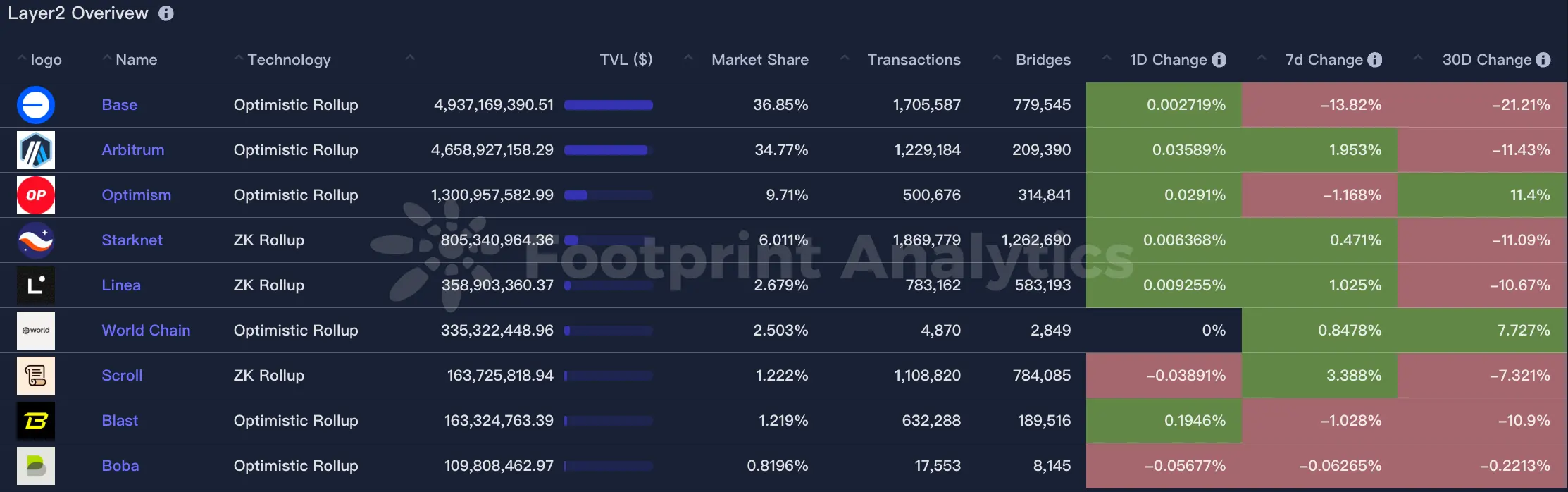Sort by Transactions column header
This screenshot has height=492, width=1568.
tap(914, 60)
